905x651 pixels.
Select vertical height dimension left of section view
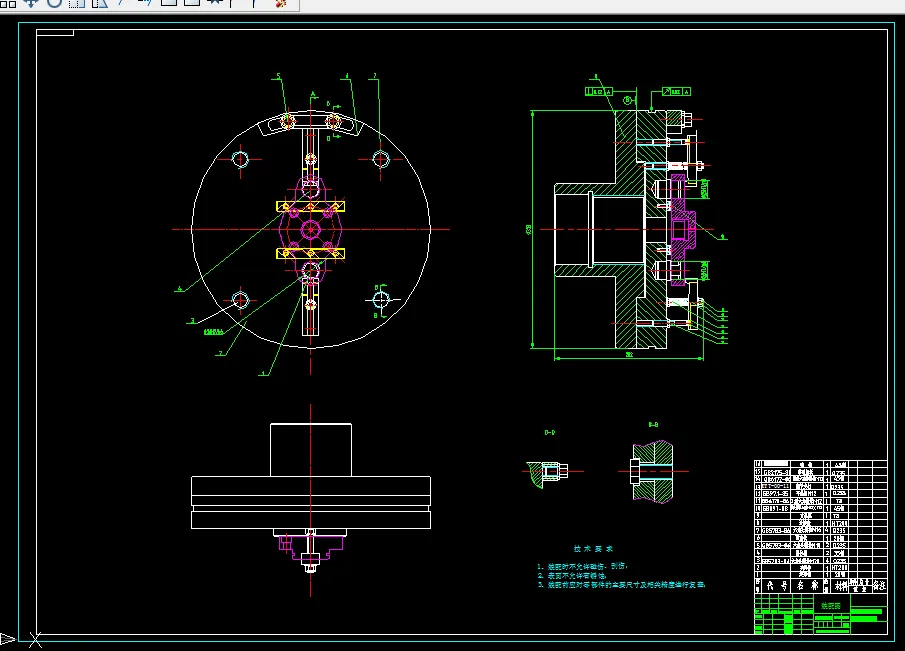pyautogui.click(x=528, y=230)
